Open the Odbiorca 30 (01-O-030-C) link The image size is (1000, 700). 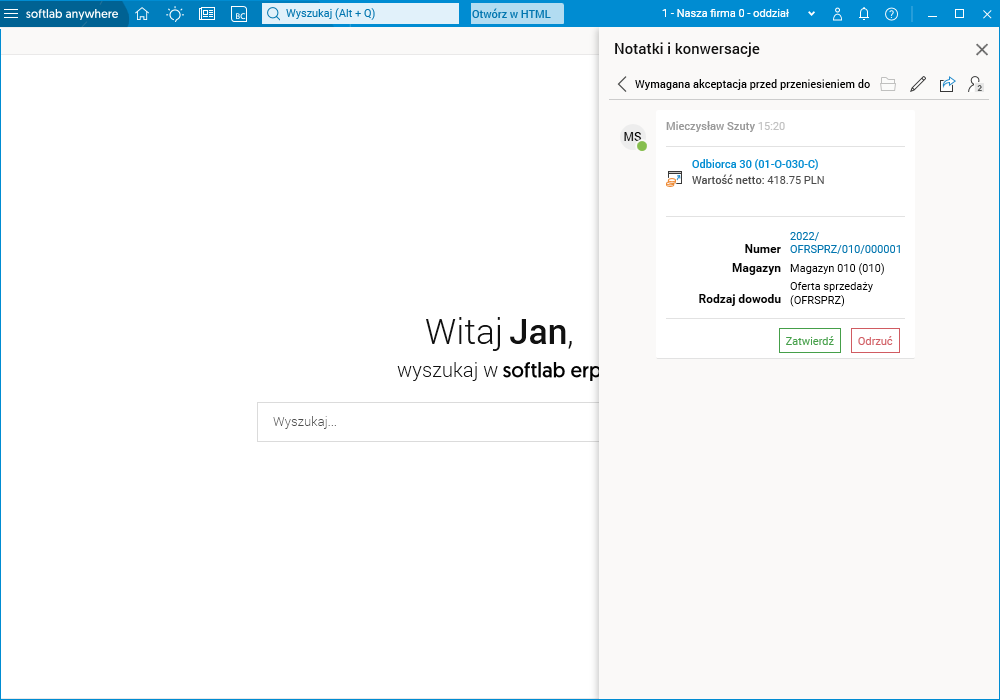(754, 164)
